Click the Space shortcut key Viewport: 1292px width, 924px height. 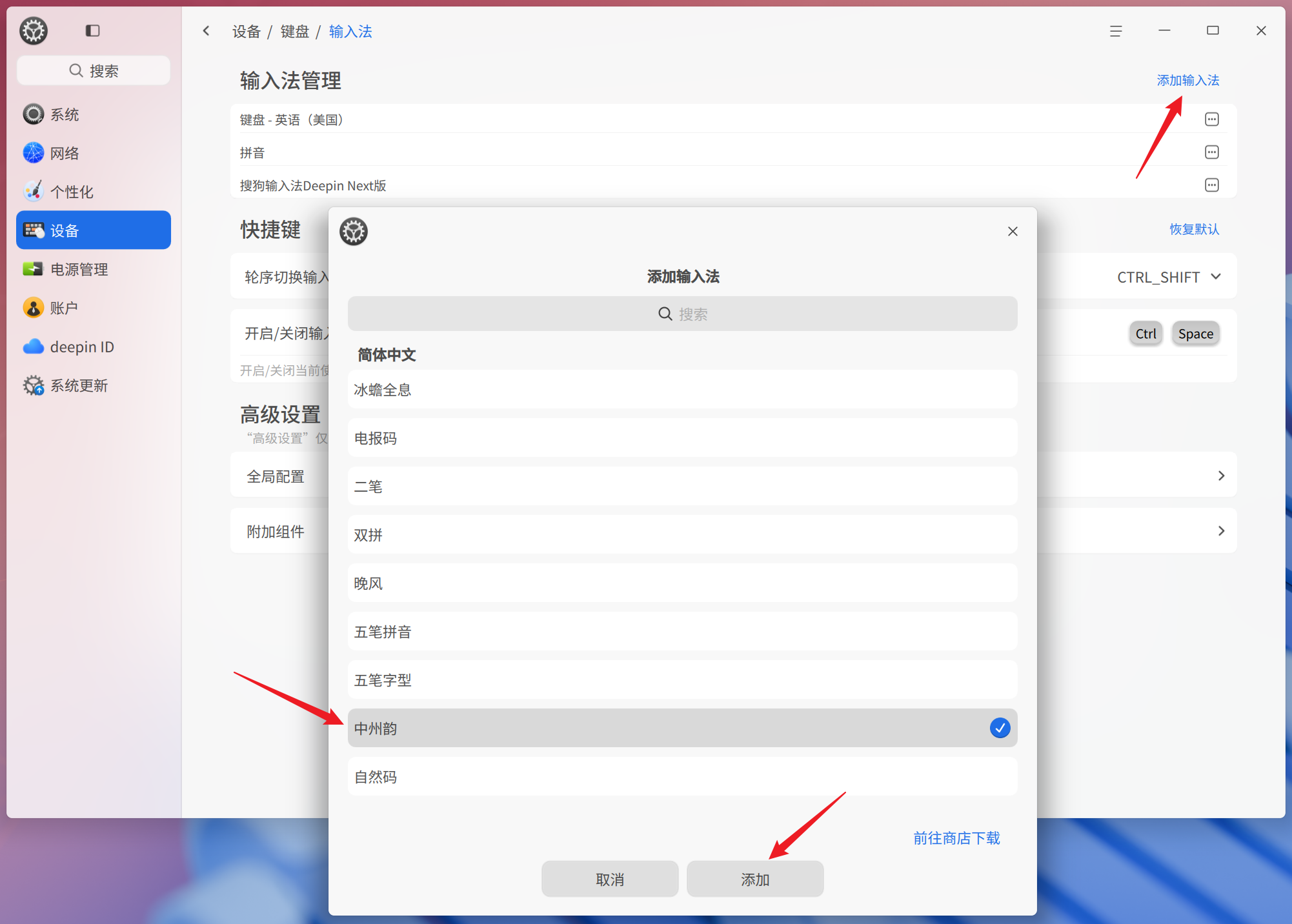coord(1195,334)
